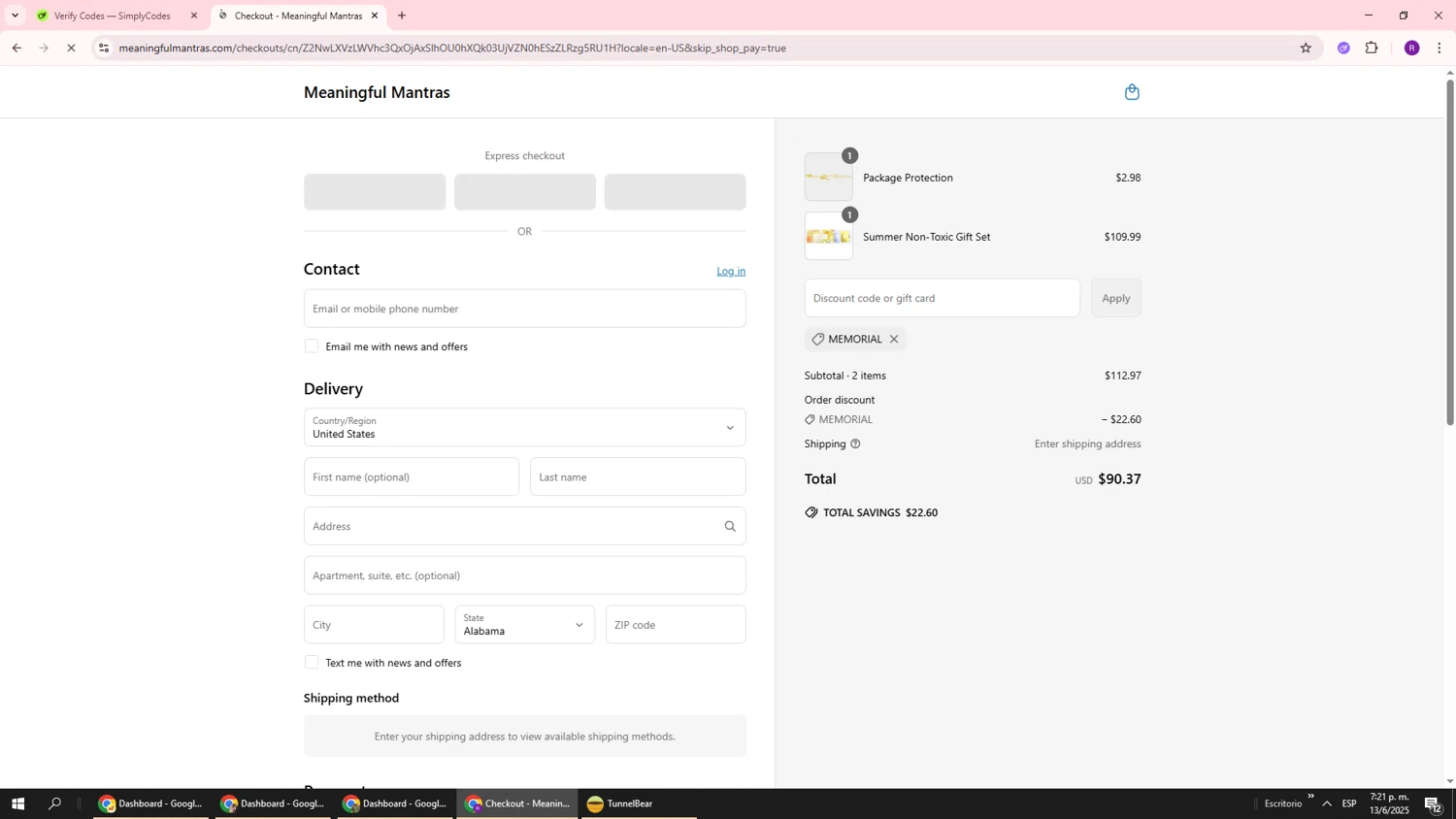Viewport: 1456px width, 819px height.
Task: Stop loading the page
Action: point(71,48)
